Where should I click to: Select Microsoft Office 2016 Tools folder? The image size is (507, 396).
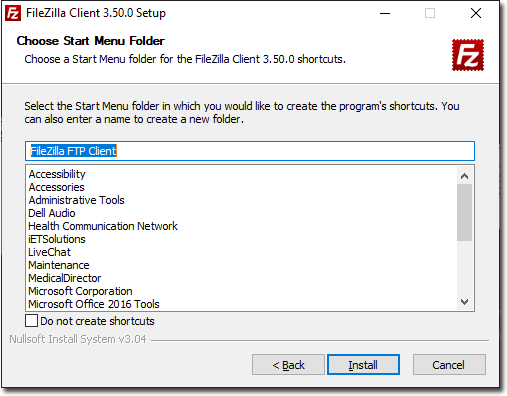click(94, 304)
